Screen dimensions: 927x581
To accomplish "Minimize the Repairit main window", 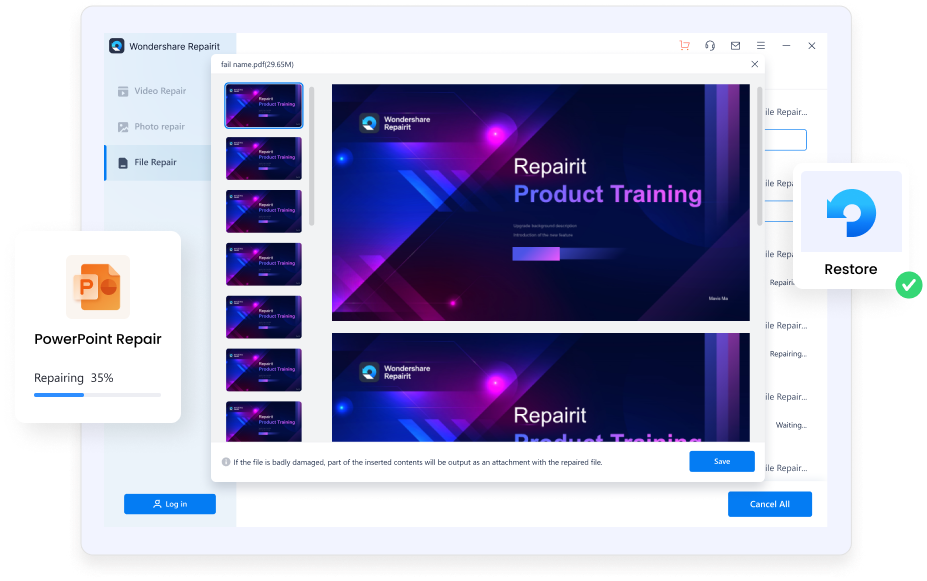I will coord(786,46).
